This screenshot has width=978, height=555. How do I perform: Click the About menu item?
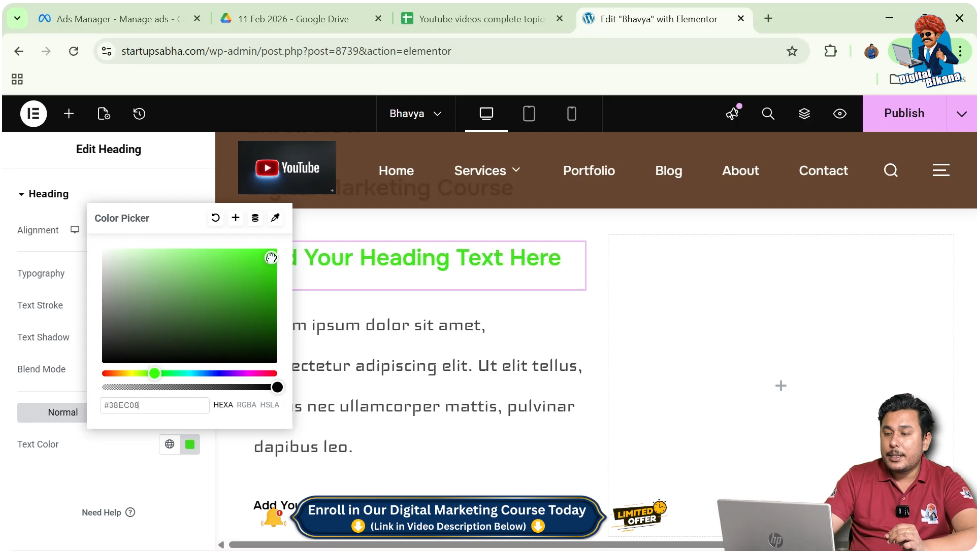740,170
